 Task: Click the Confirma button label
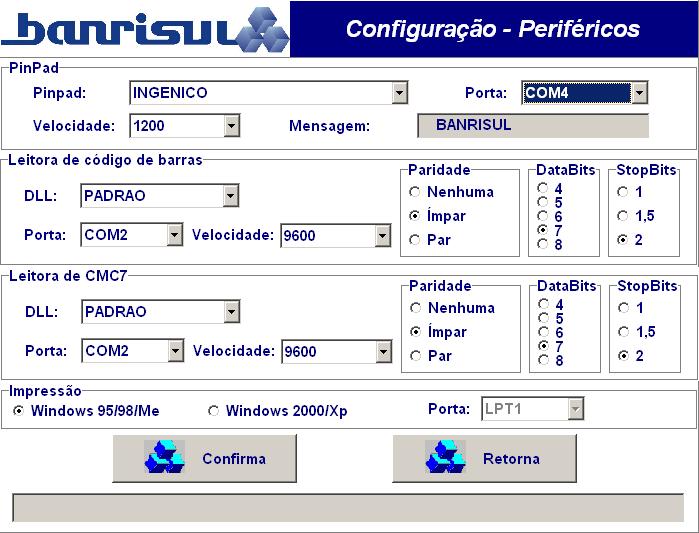coord(234,459)
